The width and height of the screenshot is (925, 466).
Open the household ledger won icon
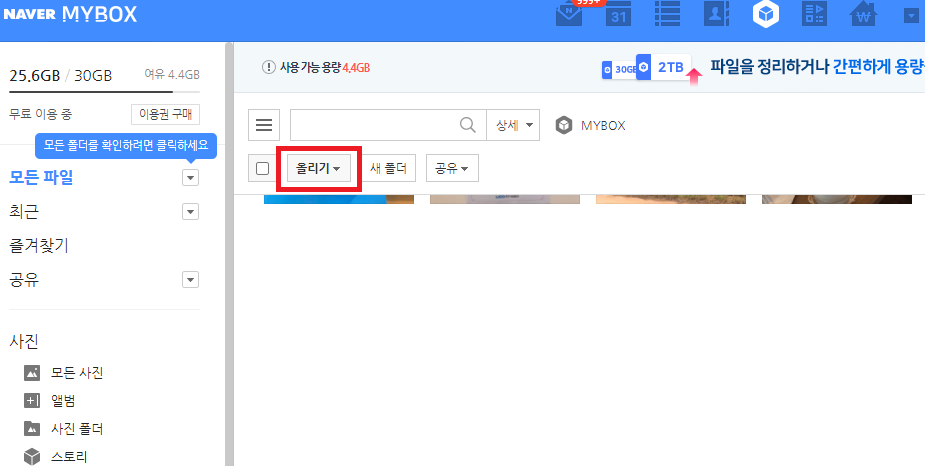864,14
